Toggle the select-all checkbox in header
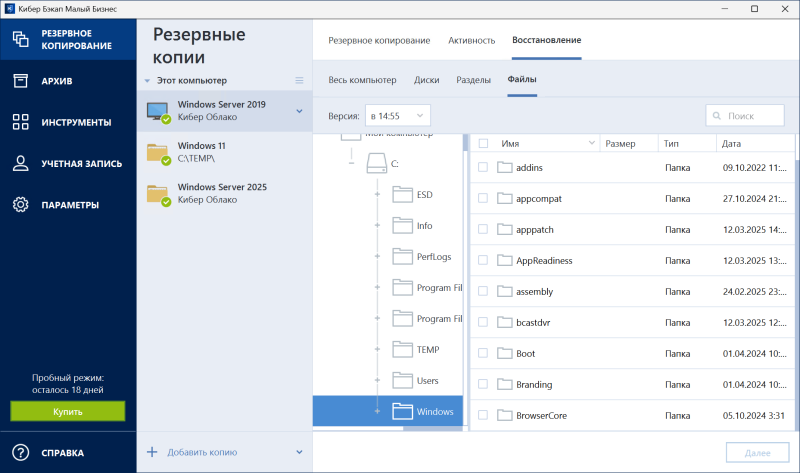Image resolution: width=800 pixels, height=473 pixels. [483, 144]
